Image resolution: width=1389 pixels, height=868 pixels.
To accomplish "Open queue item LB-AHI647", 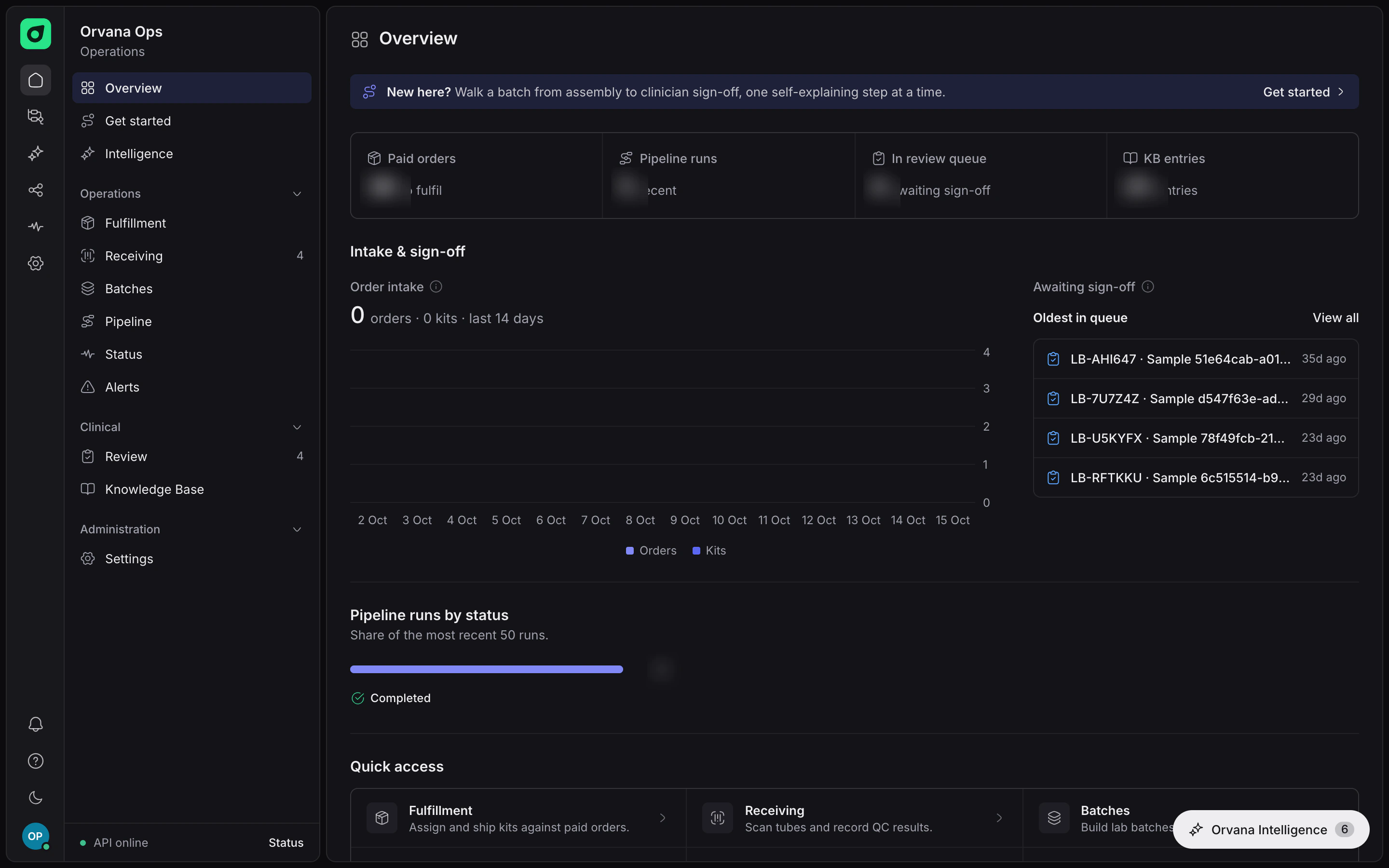I will (1196, 359).
